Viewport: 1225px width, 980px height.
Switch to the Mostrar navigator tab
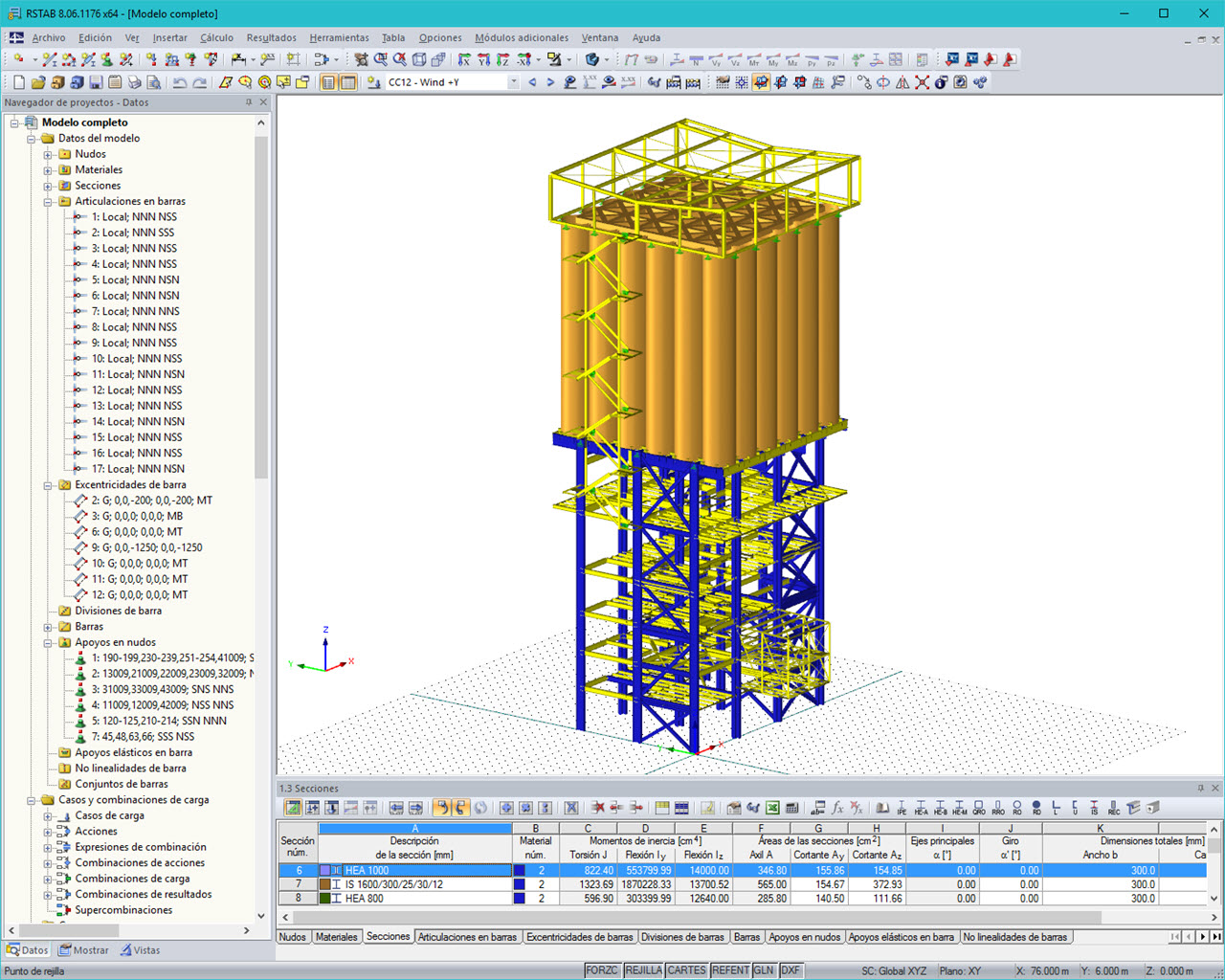pos(83,950)
